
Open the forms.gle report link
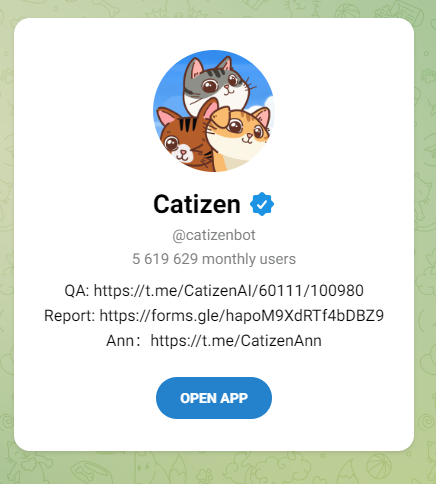242,315
